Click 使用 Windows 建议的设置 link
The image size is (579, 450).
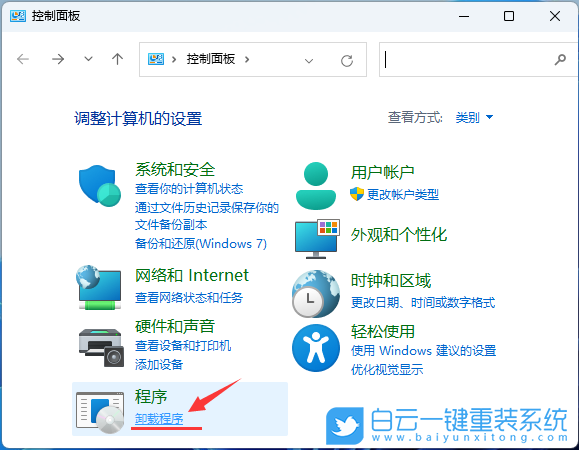424,350
